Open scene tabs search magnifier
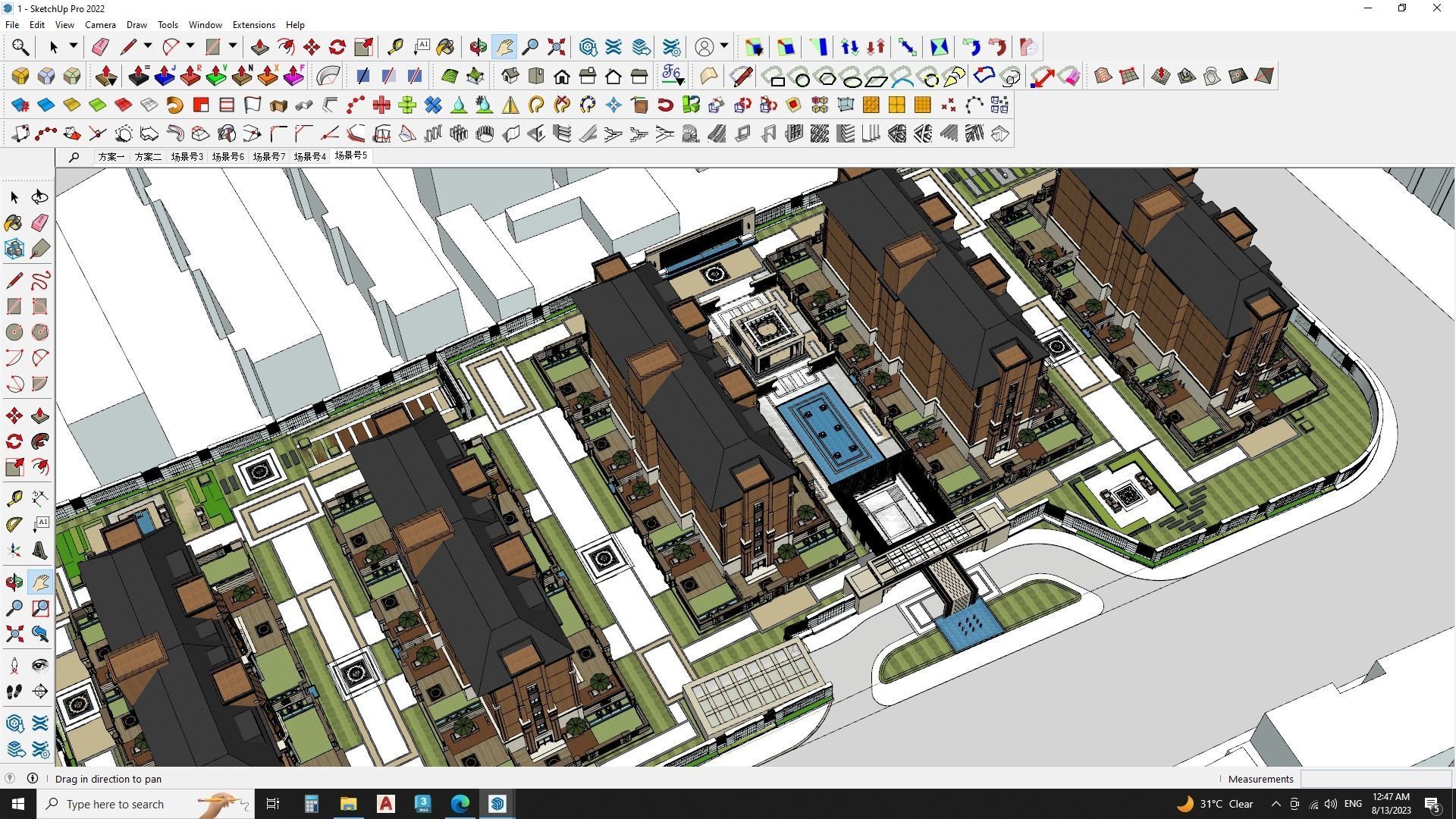This screenshot has height=819, width=1456. coord(74,157)
